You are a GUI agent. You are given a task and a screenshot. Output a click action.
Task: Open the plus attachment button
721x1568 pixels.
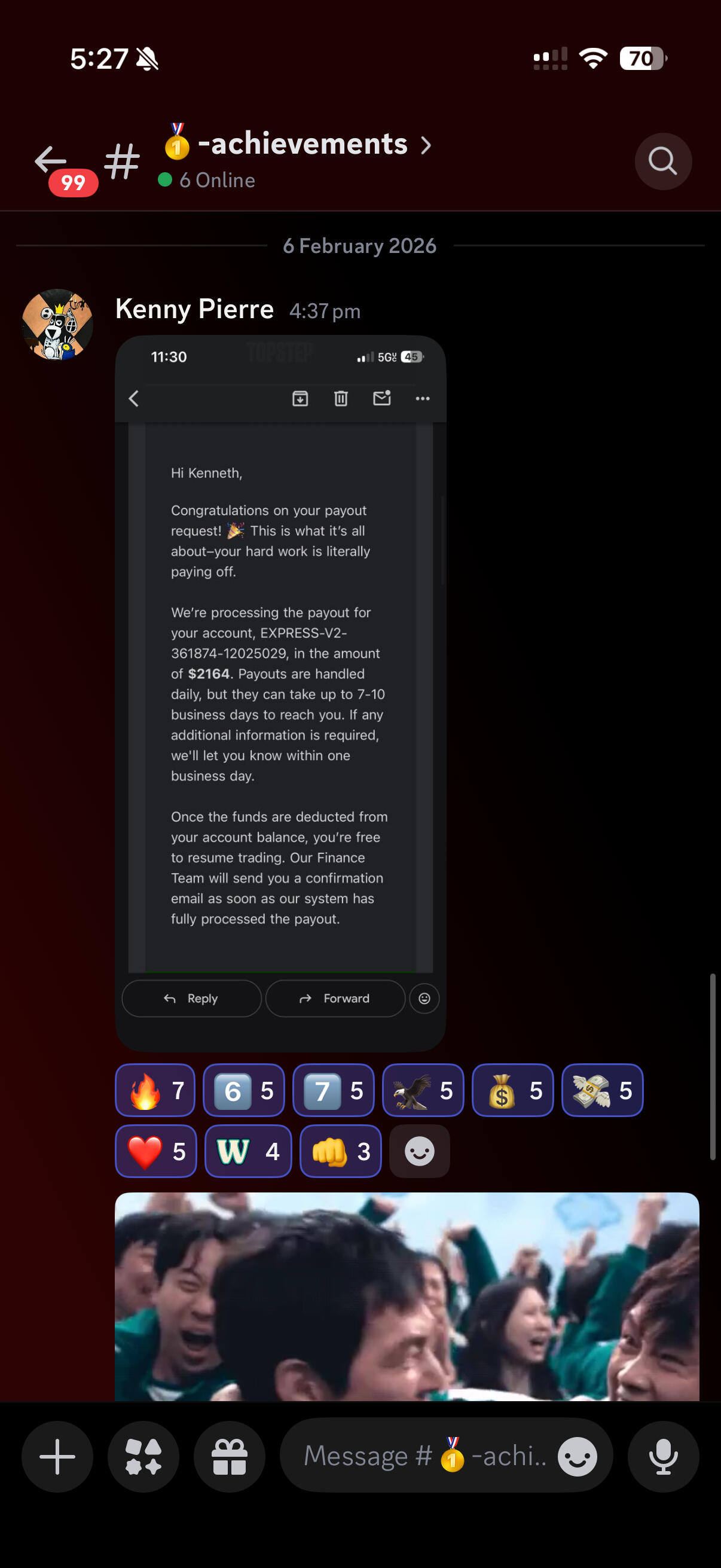[x=57, y=1456]
